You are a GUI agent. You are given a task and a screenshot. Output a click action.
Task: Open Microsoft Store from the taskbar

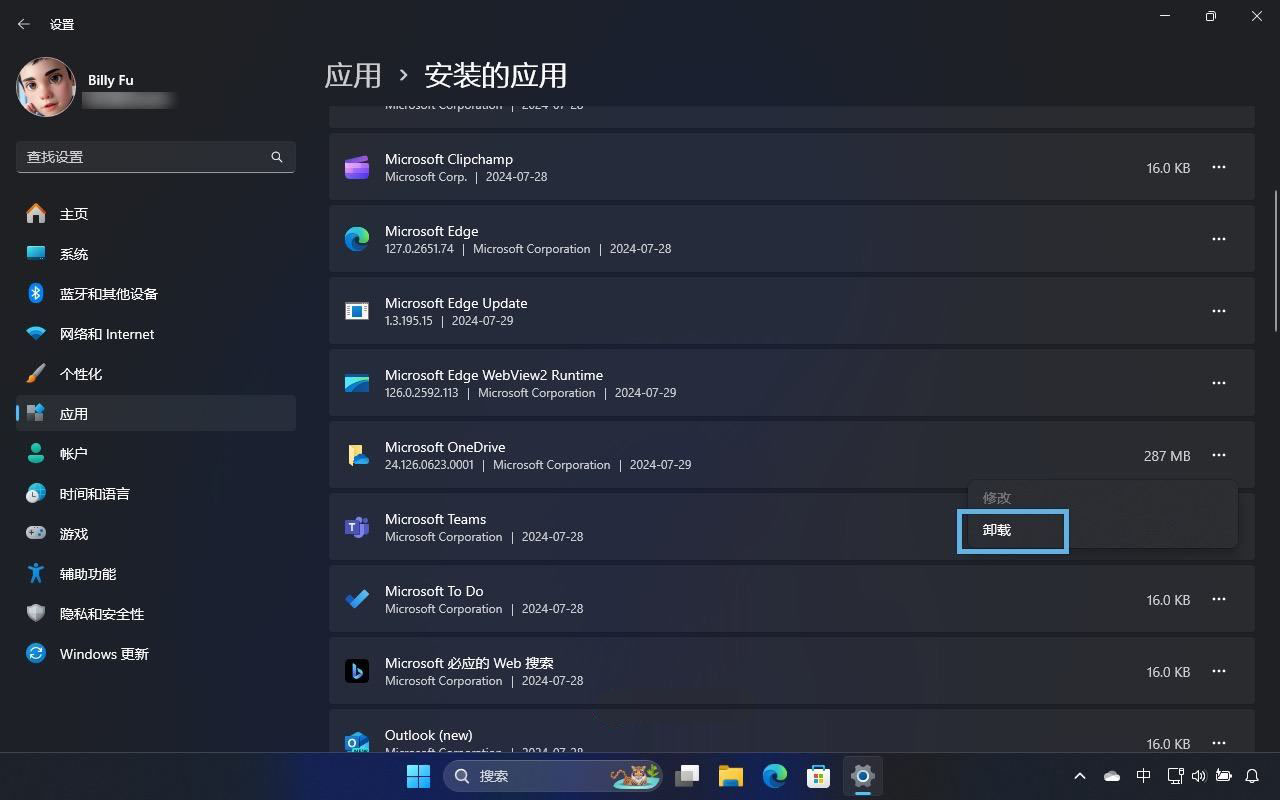(818, 776)
